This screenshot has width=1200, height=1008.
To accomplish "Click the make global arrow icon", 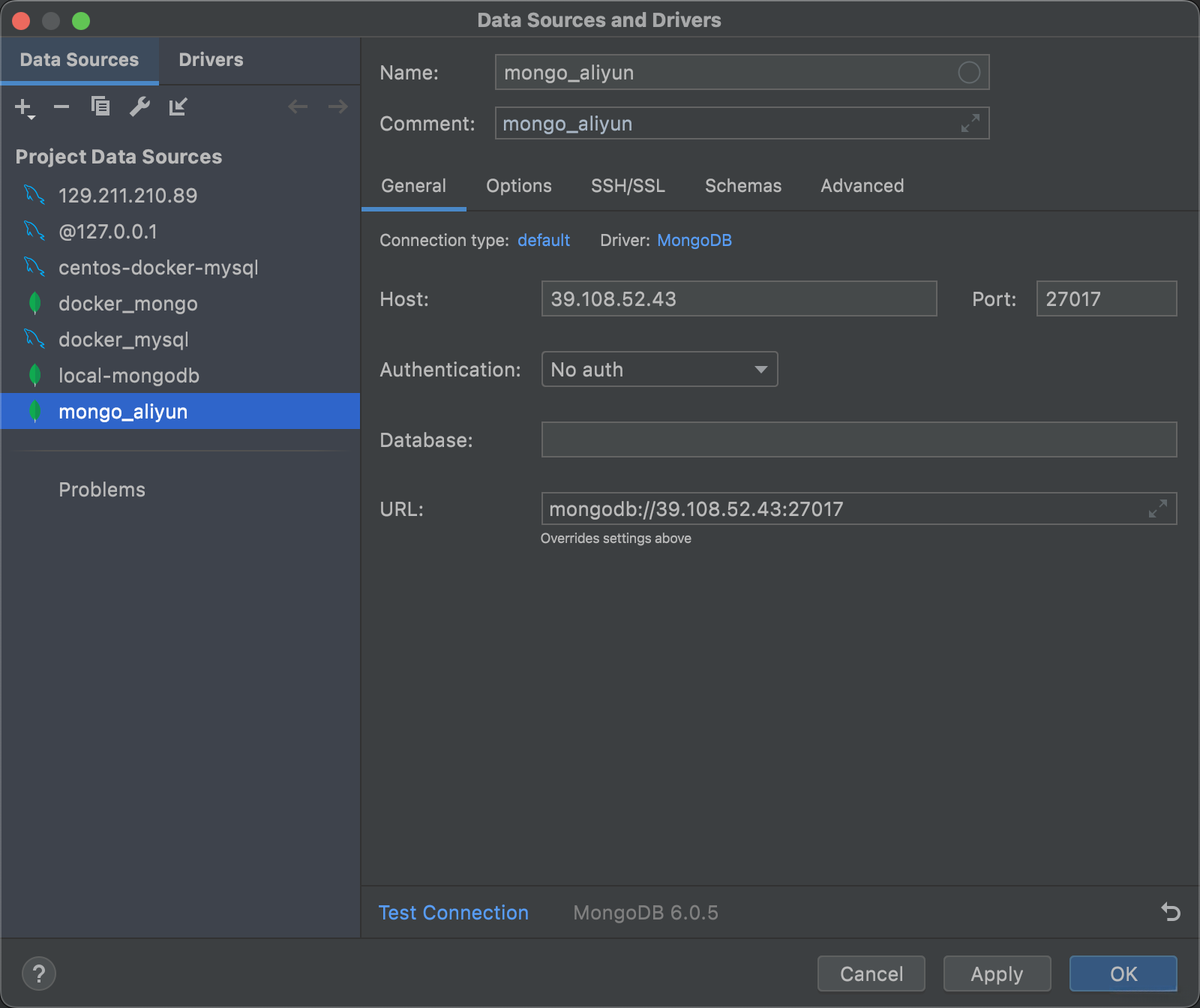I will (x=178, y=107).
